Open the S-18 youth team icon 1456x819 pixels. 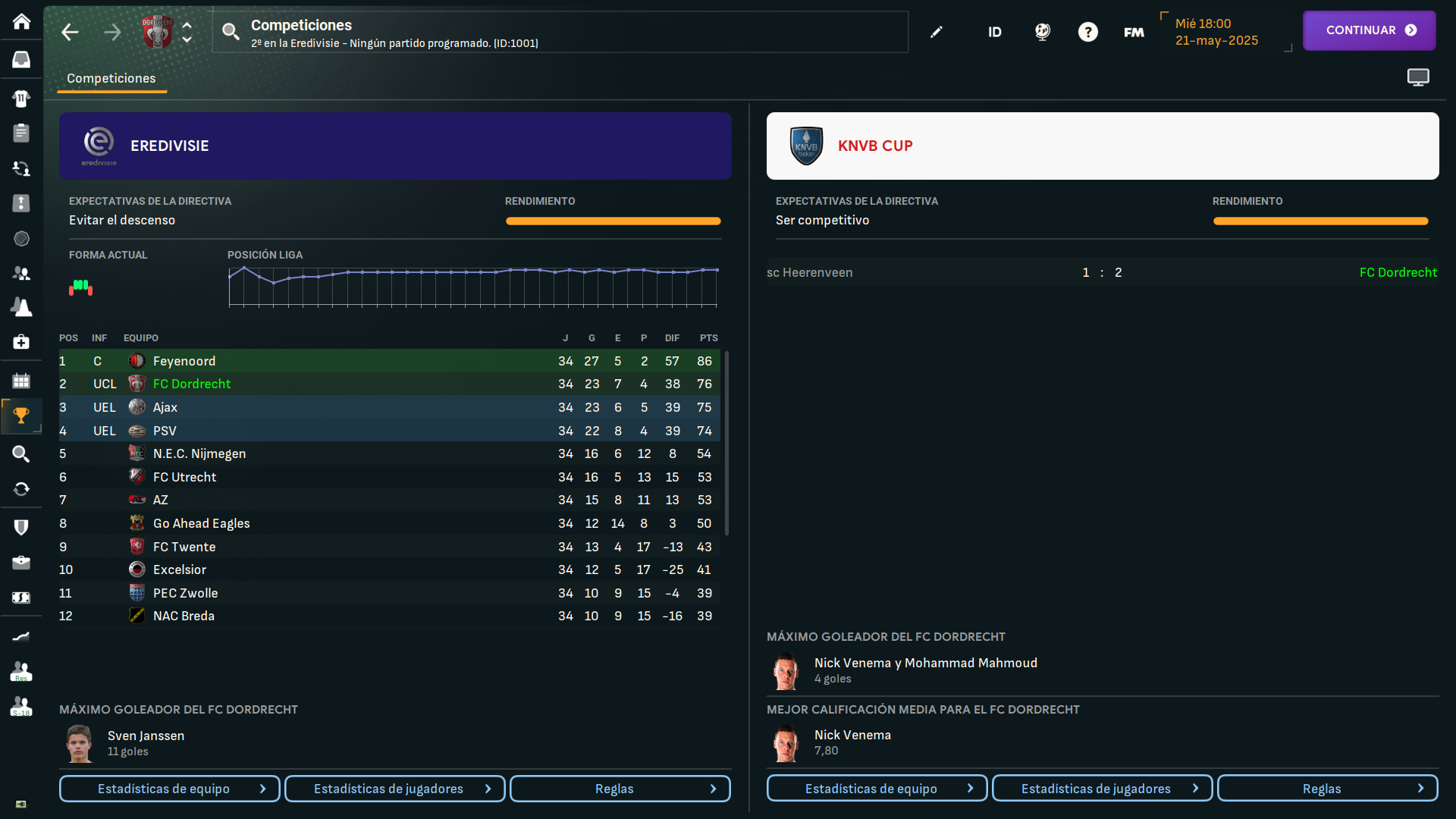(21, 706)
